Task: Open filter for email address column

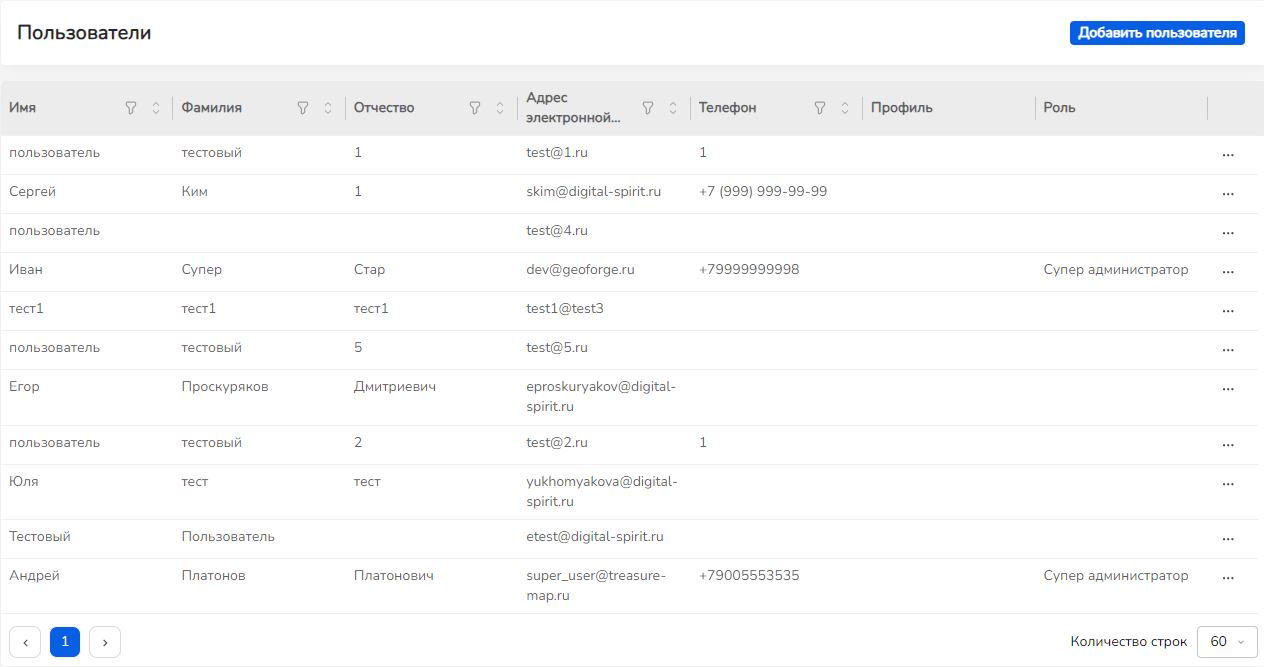Action: pos(648,108)
